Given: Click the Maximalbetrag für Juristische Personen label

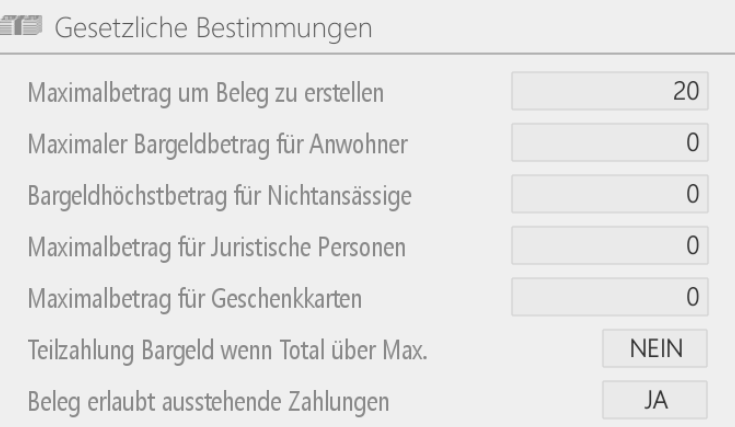Looking at the screenshot, I should coord(217,247).
